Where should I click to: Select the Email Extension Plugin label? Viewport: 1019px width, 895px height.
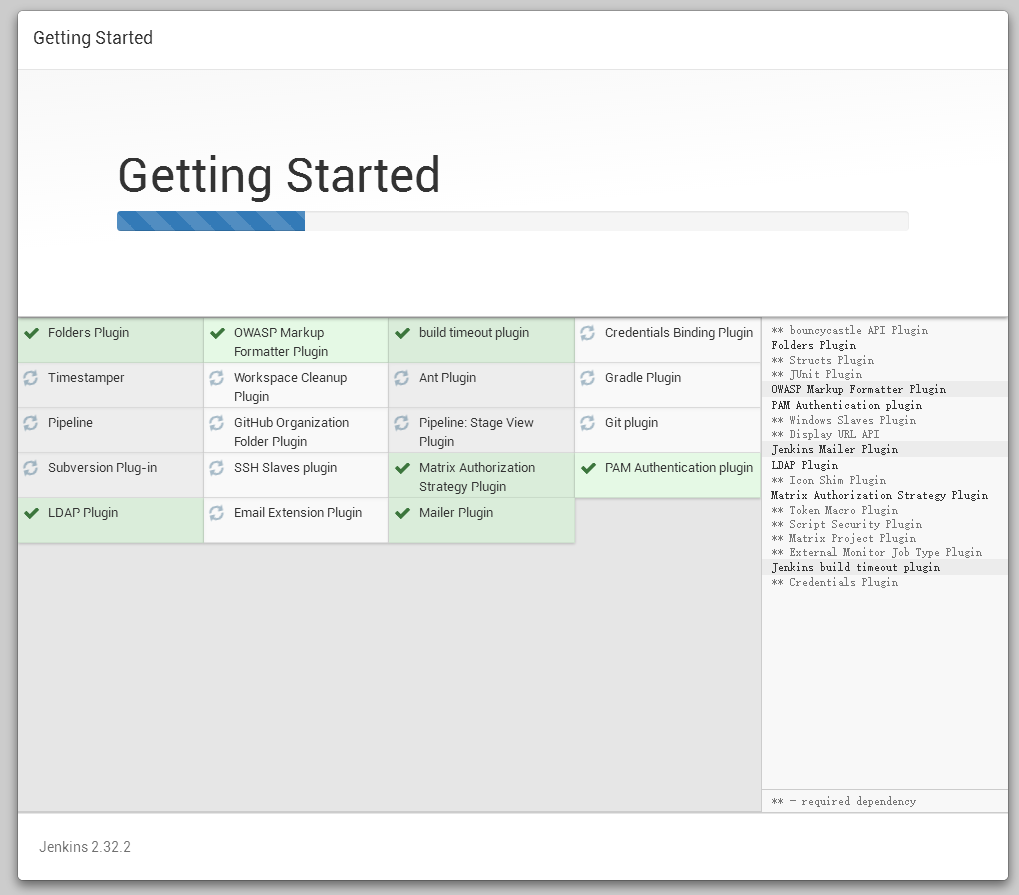[298, 513]
